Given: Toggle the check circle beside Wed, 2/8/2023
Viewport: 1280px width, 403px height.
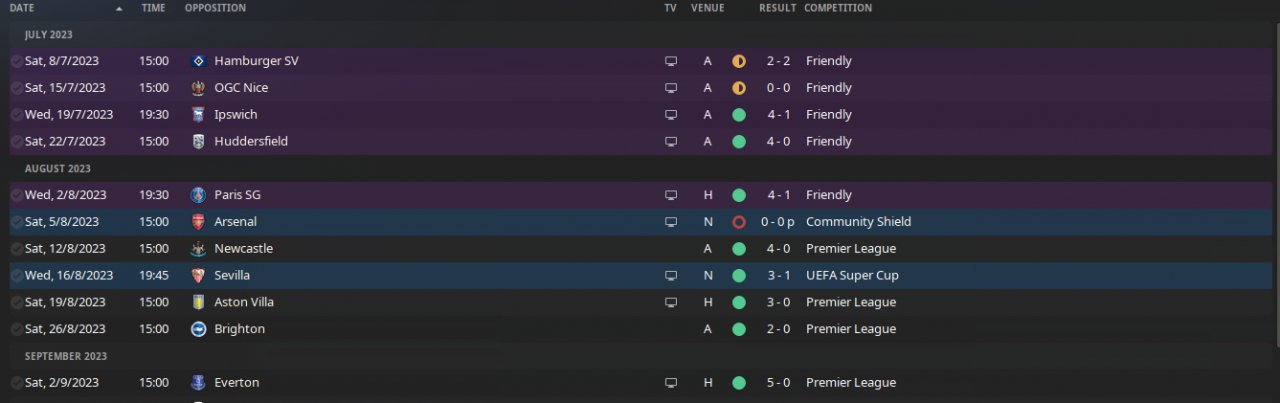Looking at the screenshot, I should pyautogui.click(x=16, y=195).
